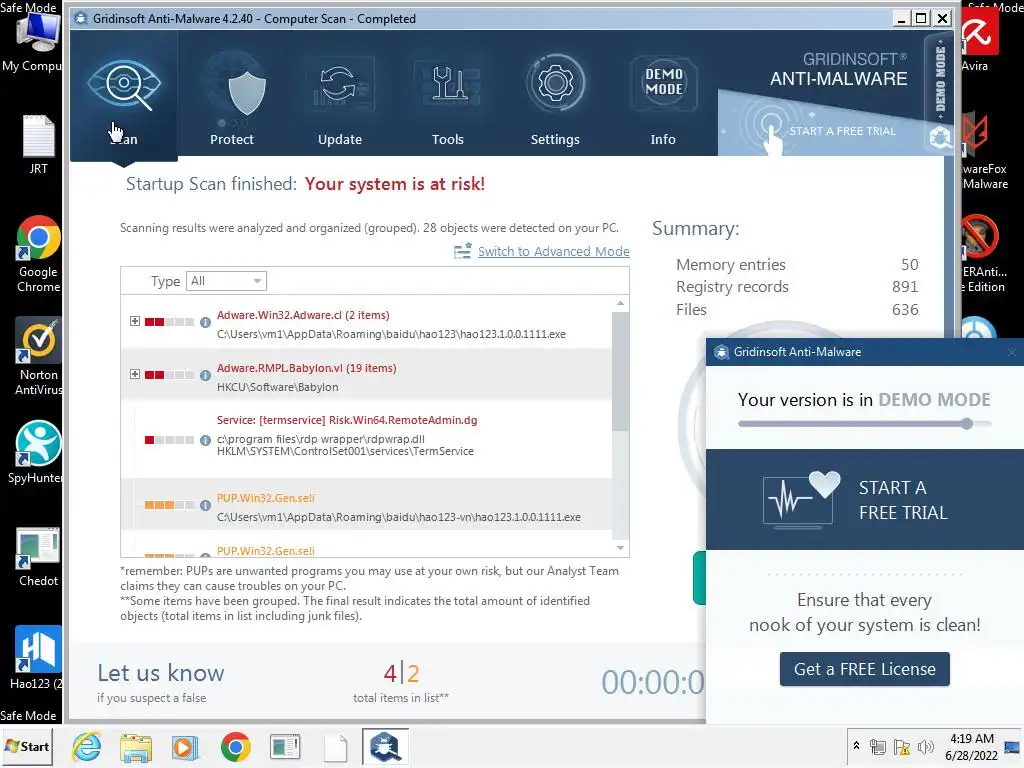Open the blank document taskbar icon
Image resolution: width=1024 pixels, height=768 pixels.
(336, 747)
